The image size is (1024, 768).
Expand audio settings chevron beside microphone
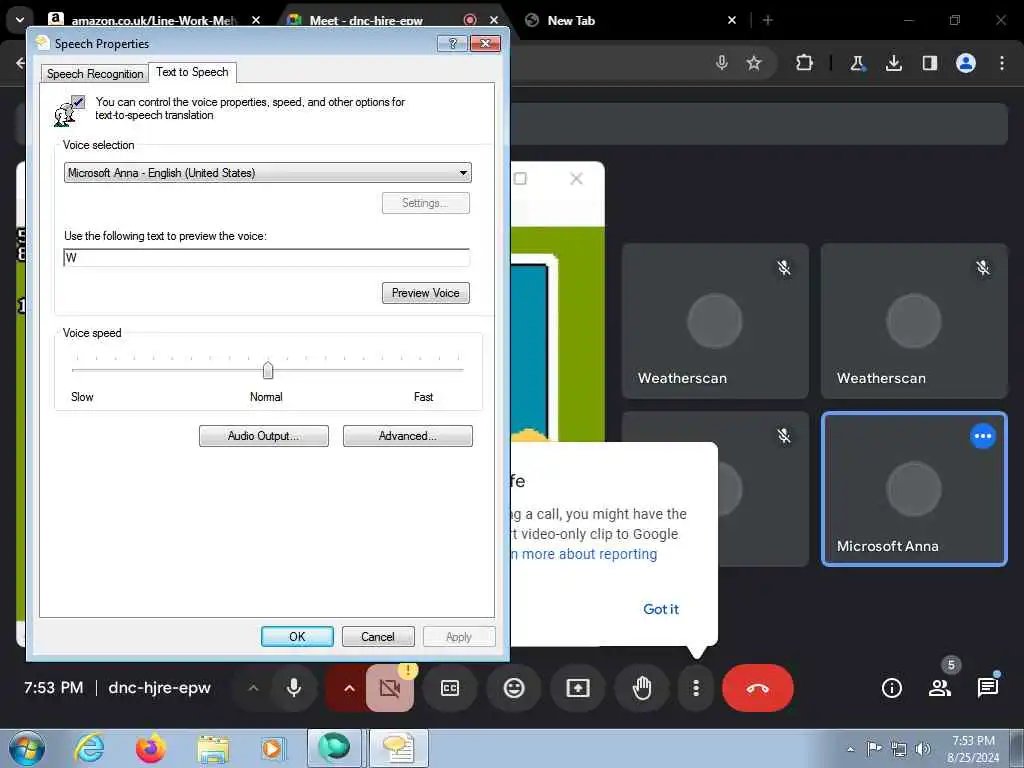tap(253, 688)
